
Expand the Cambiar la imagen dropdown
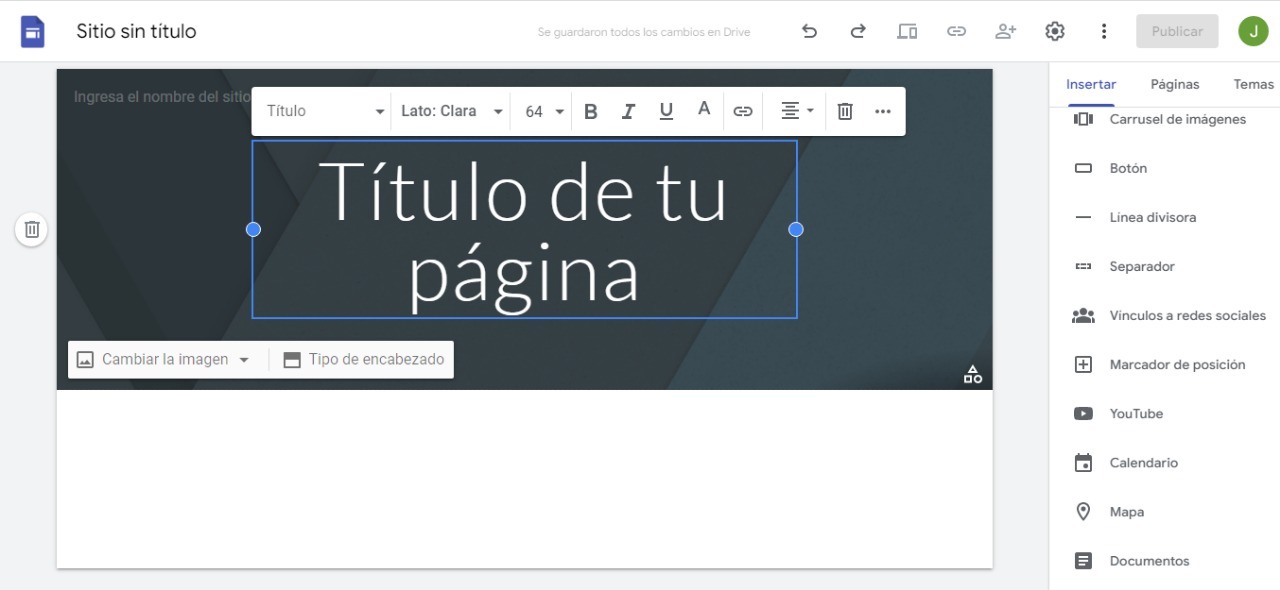click(246, 359)
